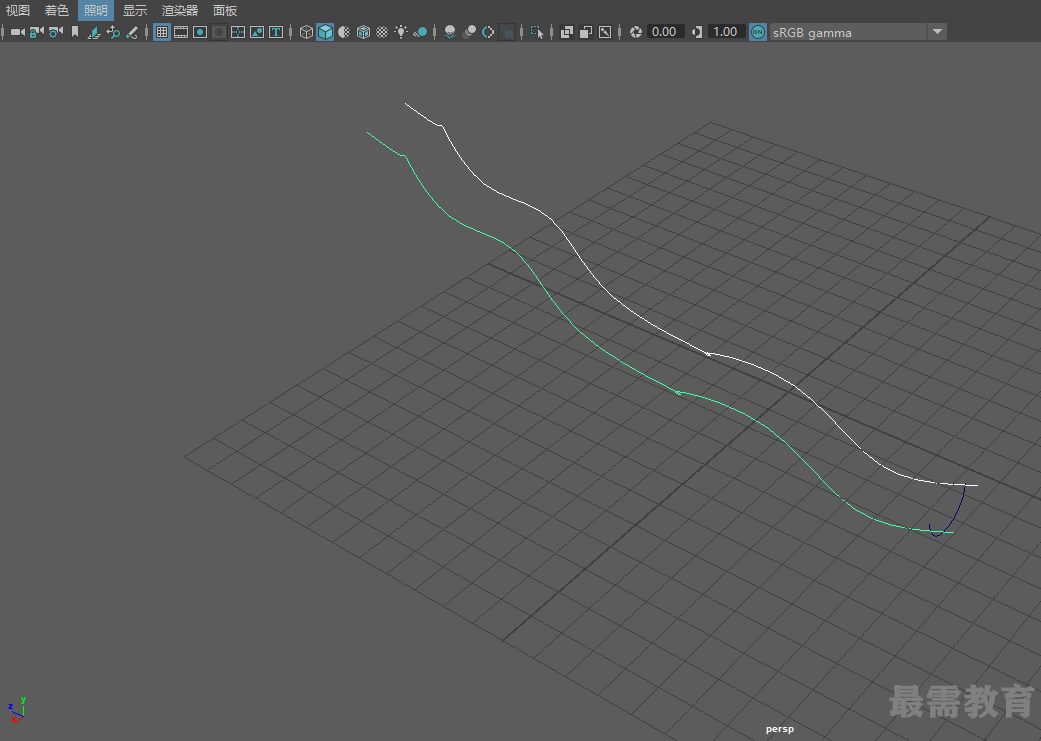Viewport: 1041px width, 741px height.
Task: Toggle the Shadows icon
Action: (420, 32)
